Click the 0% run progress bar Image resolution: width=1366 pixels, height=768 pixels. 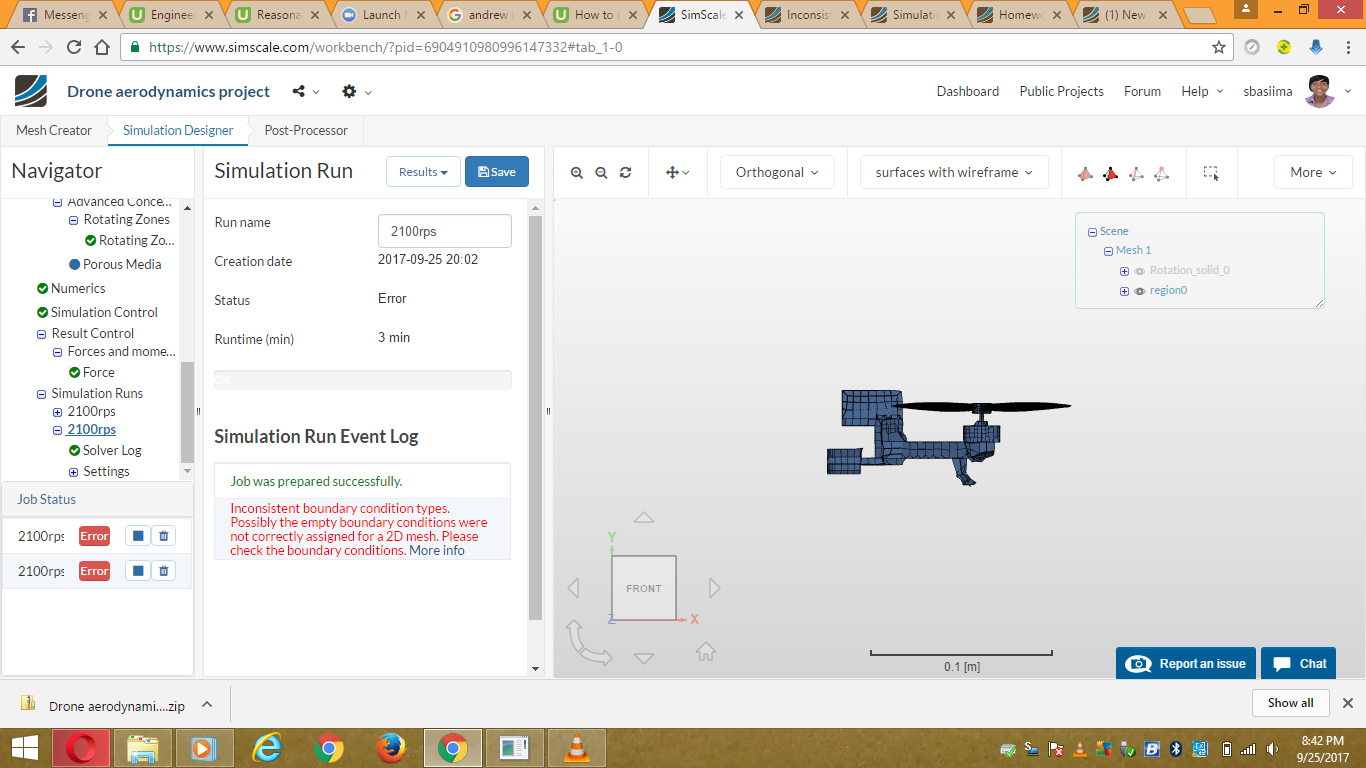[x=363, y=380]
